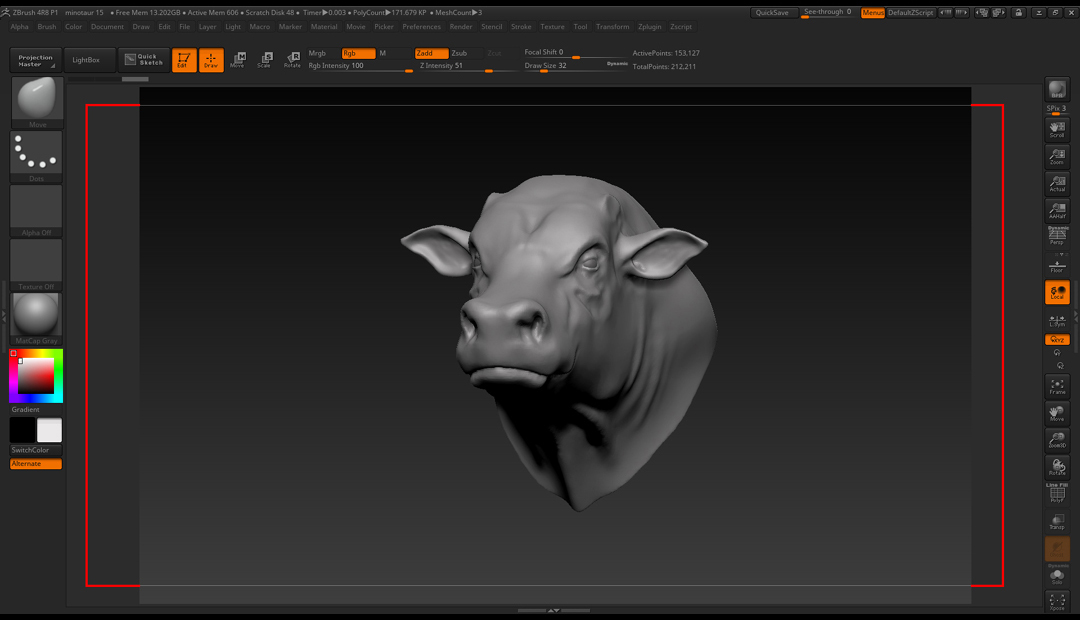Toggle Rgb channel mode

pyautogui.click(x=358, y=53)
